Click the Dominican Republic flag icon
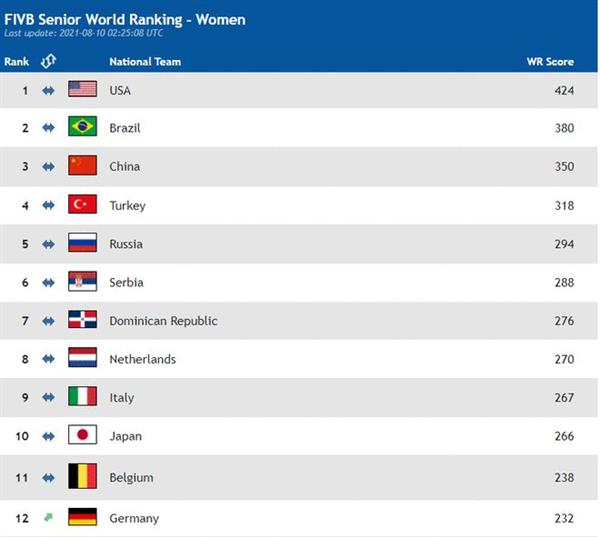This screenshot has width=600, height=537. click(82, 319)
